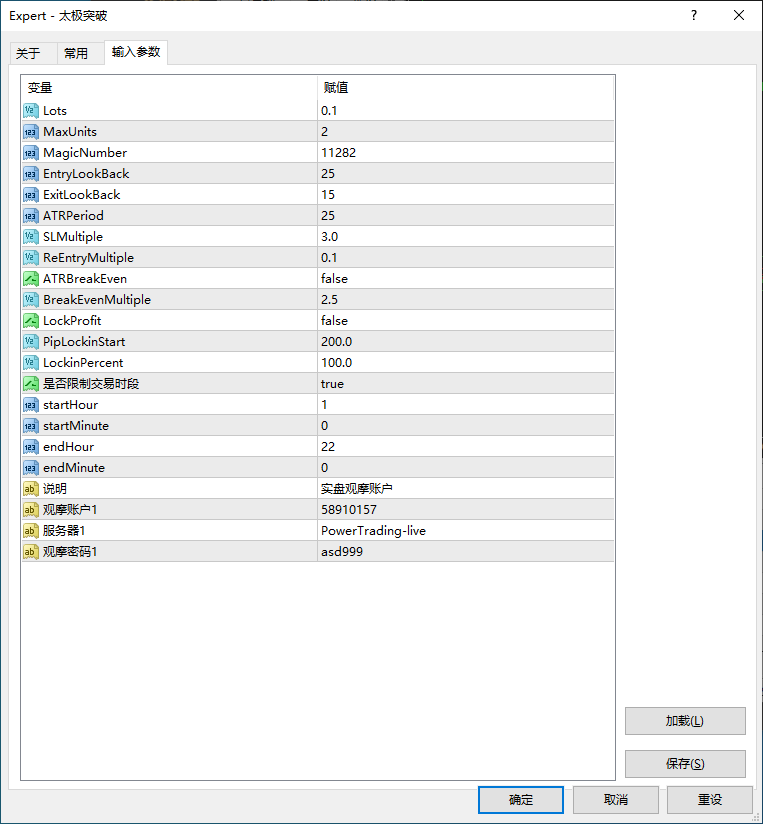This screenshot has width=763, height=824.
Task: Cancel with the 取消 button
Action: 615,800
